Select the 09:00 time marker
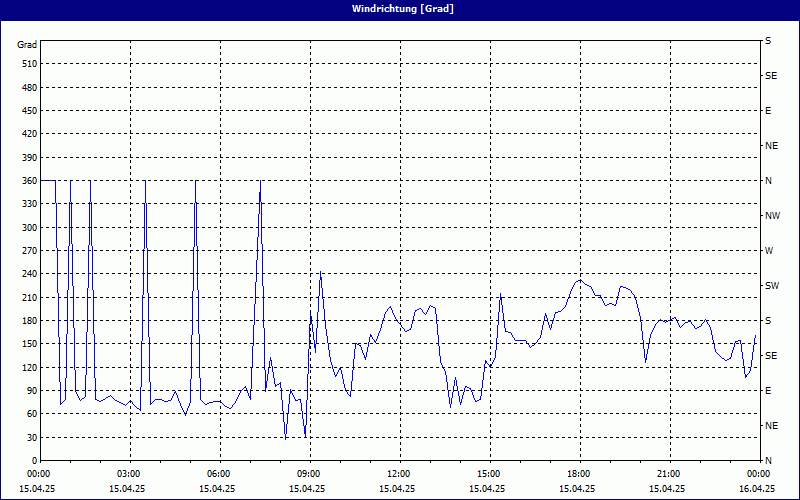 click(x=308, y=474)
